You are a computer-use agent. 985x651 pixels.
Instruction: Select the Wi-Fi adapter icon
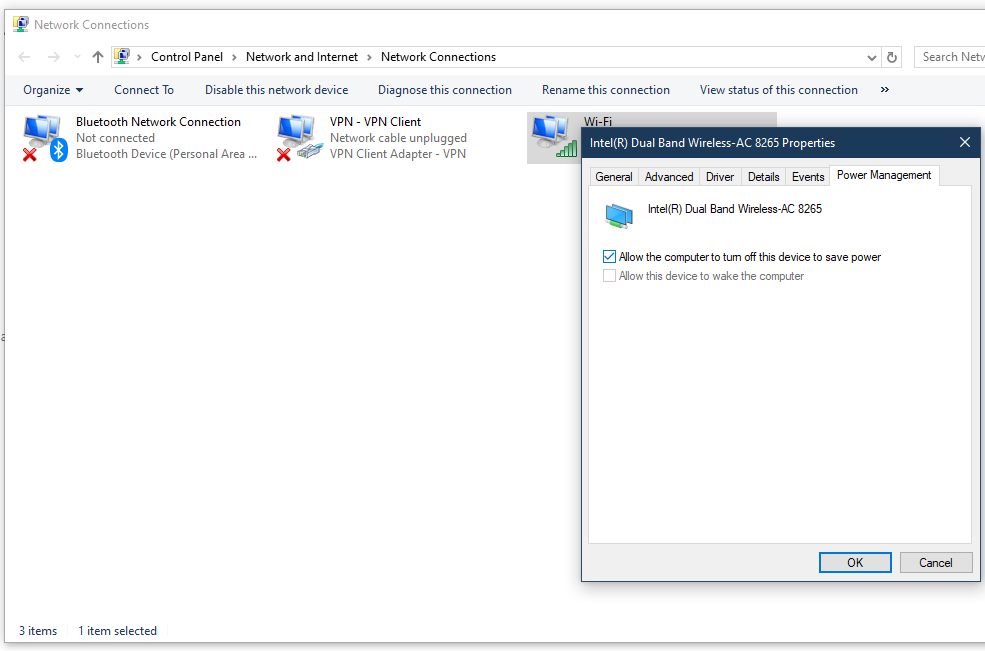pyautogui.click(x=554, y=136)
